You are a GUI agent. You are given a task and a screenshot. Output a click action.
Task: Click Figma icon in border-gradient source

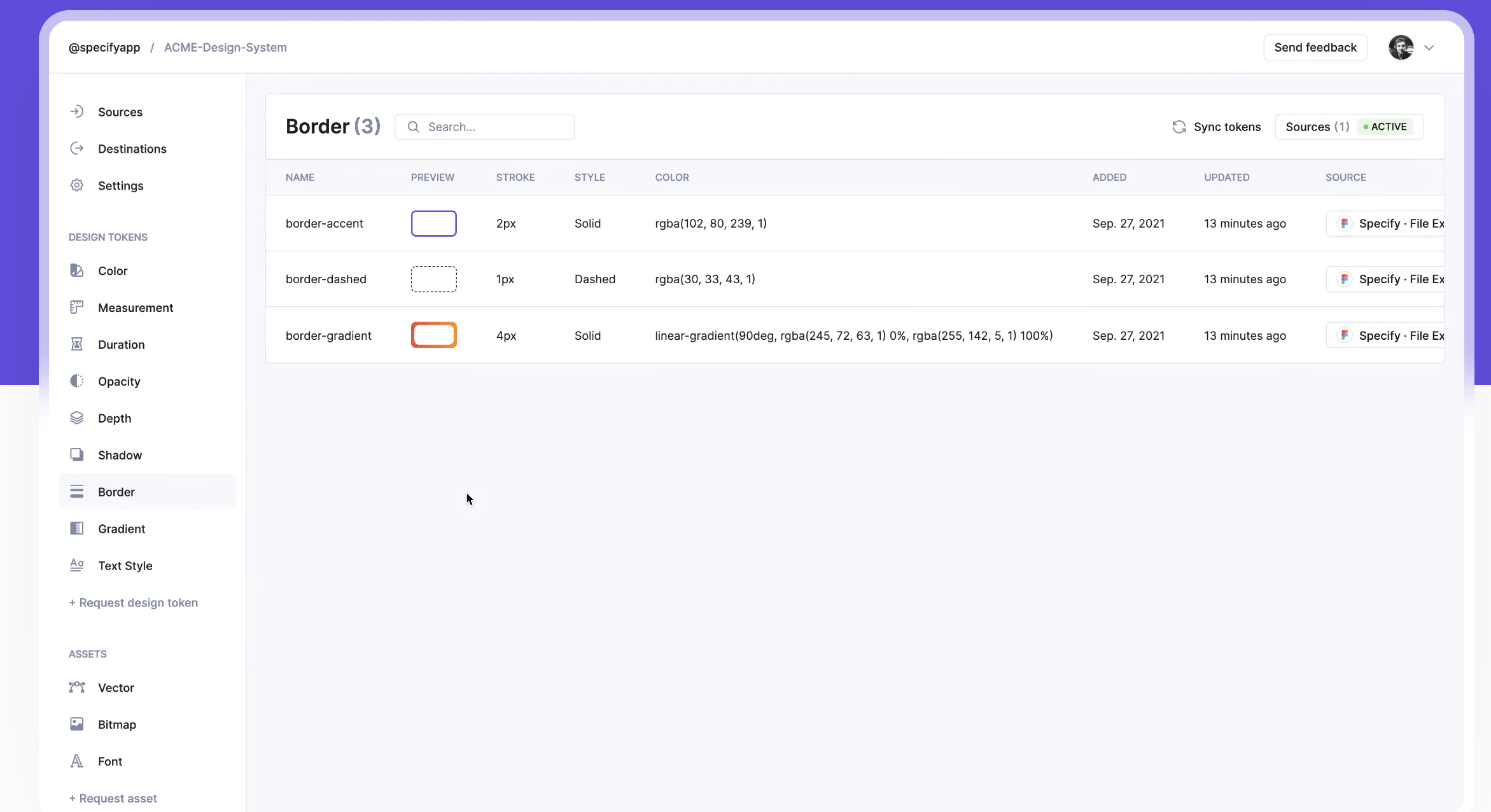click(x=1344, y=335)
